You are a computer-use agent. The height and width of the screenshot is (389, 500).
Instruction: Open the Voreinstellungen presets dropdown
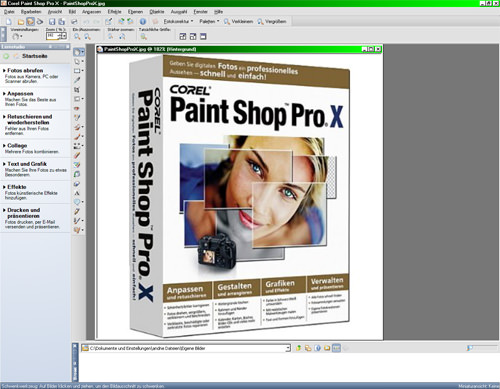tap(17, 36)
